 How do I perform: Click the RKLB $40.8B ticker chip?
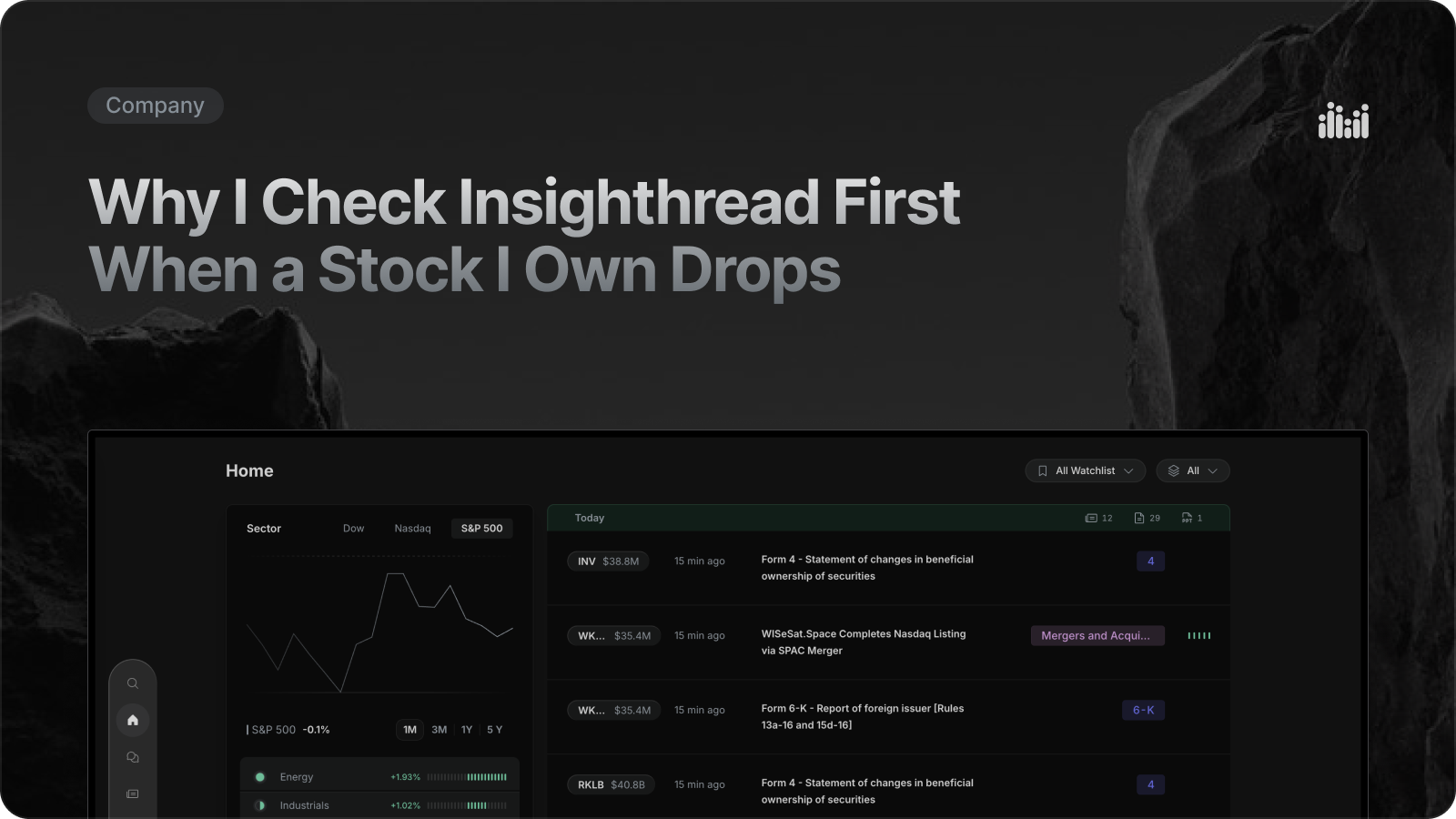(x=612, y=784)
